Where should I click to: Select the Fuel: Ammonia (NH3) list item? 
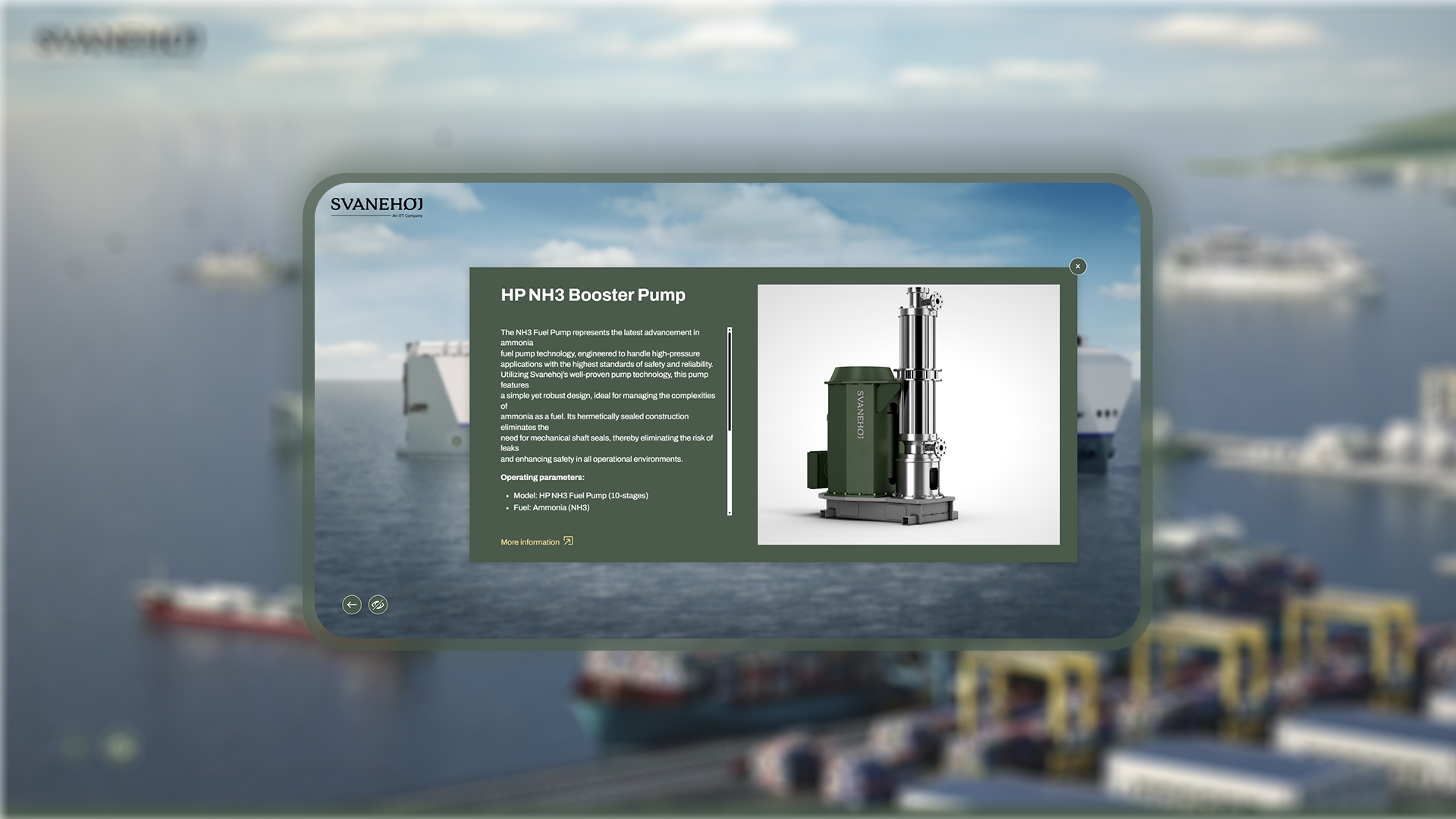pyautogui.click(x=551, y=507)
